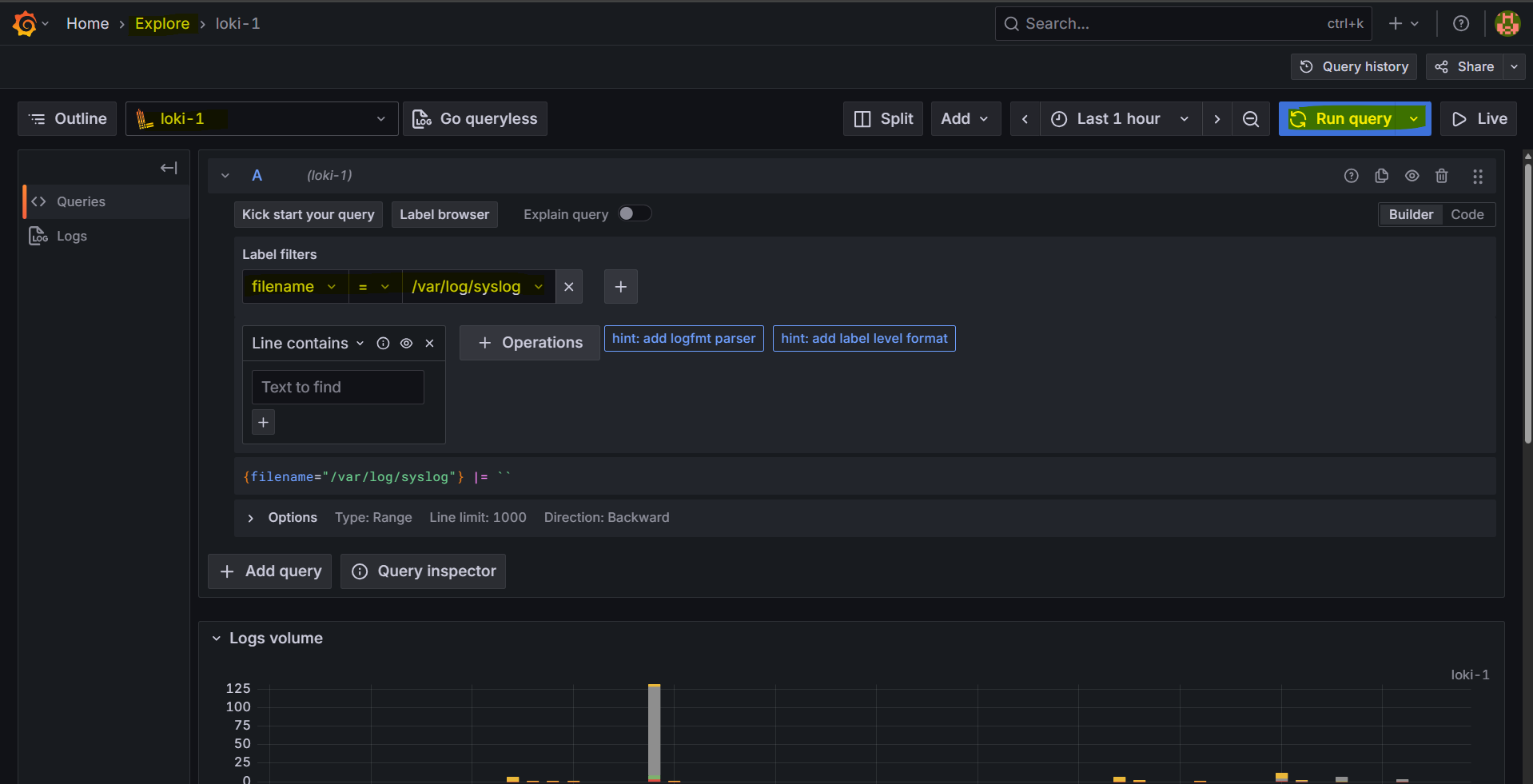
Task: Click the Share button
Action: pyautogui.click(x=1464, y=67)
